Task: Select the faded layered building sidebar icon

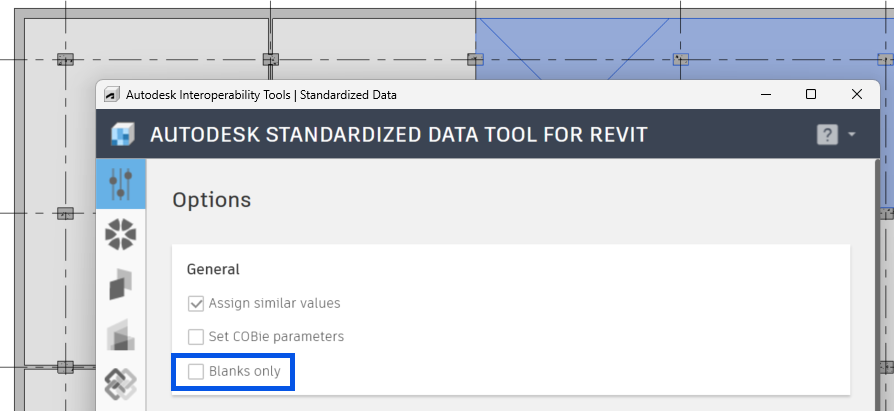Action: (x=120, y=335)
